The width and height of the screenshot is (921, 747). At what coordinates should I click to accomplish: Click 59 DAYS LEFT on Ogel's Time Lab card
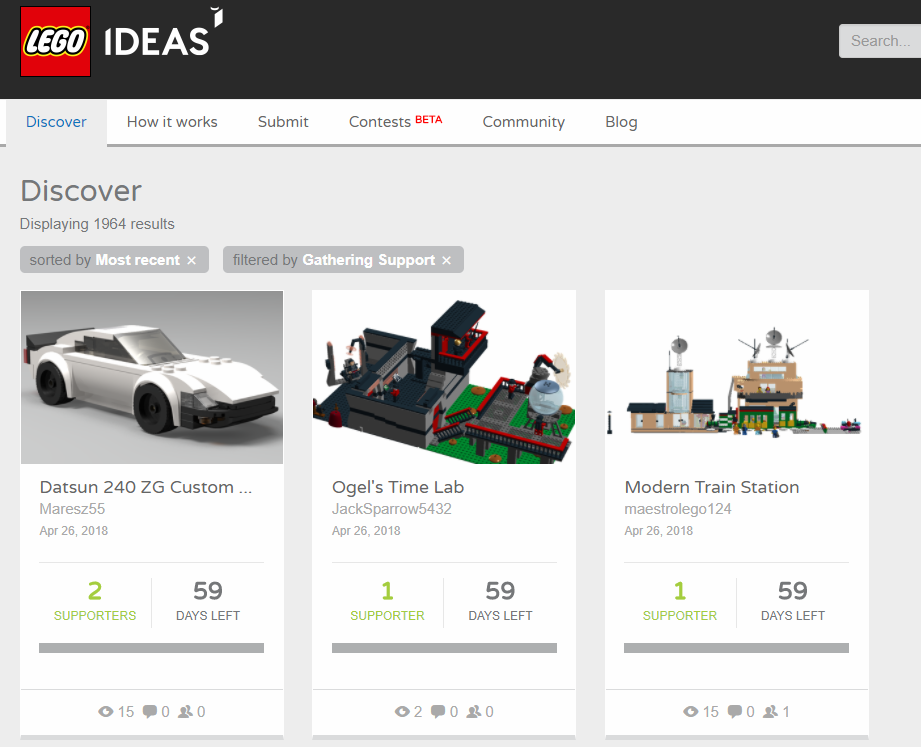point(500,602)
